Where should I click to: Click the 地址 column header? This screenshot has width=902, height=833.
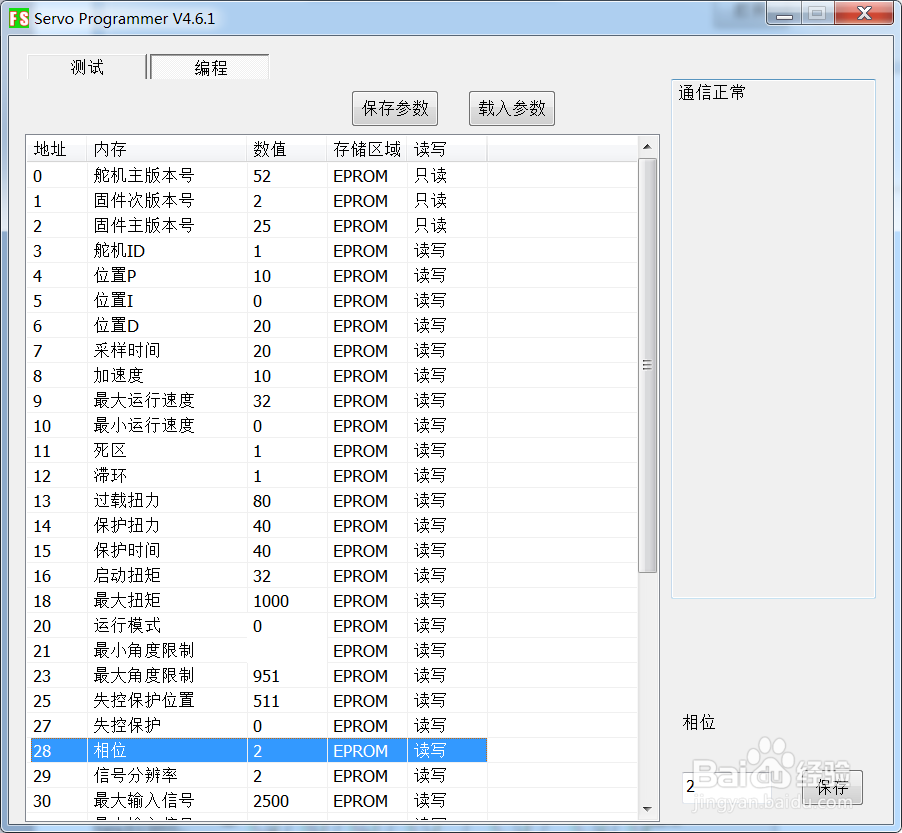tap(47, 148)
